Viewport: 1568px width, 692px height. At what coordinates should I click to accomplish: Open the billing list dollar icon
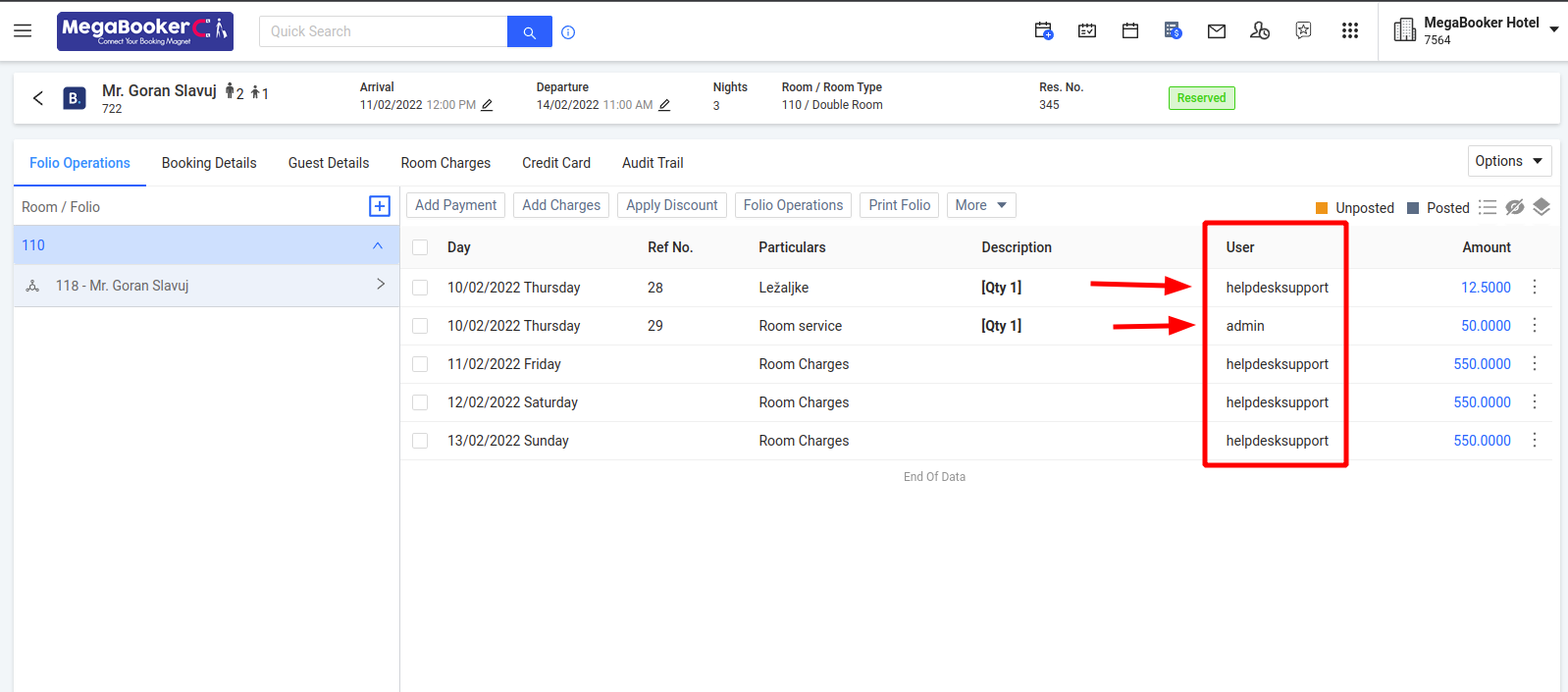coord(1173,31)
